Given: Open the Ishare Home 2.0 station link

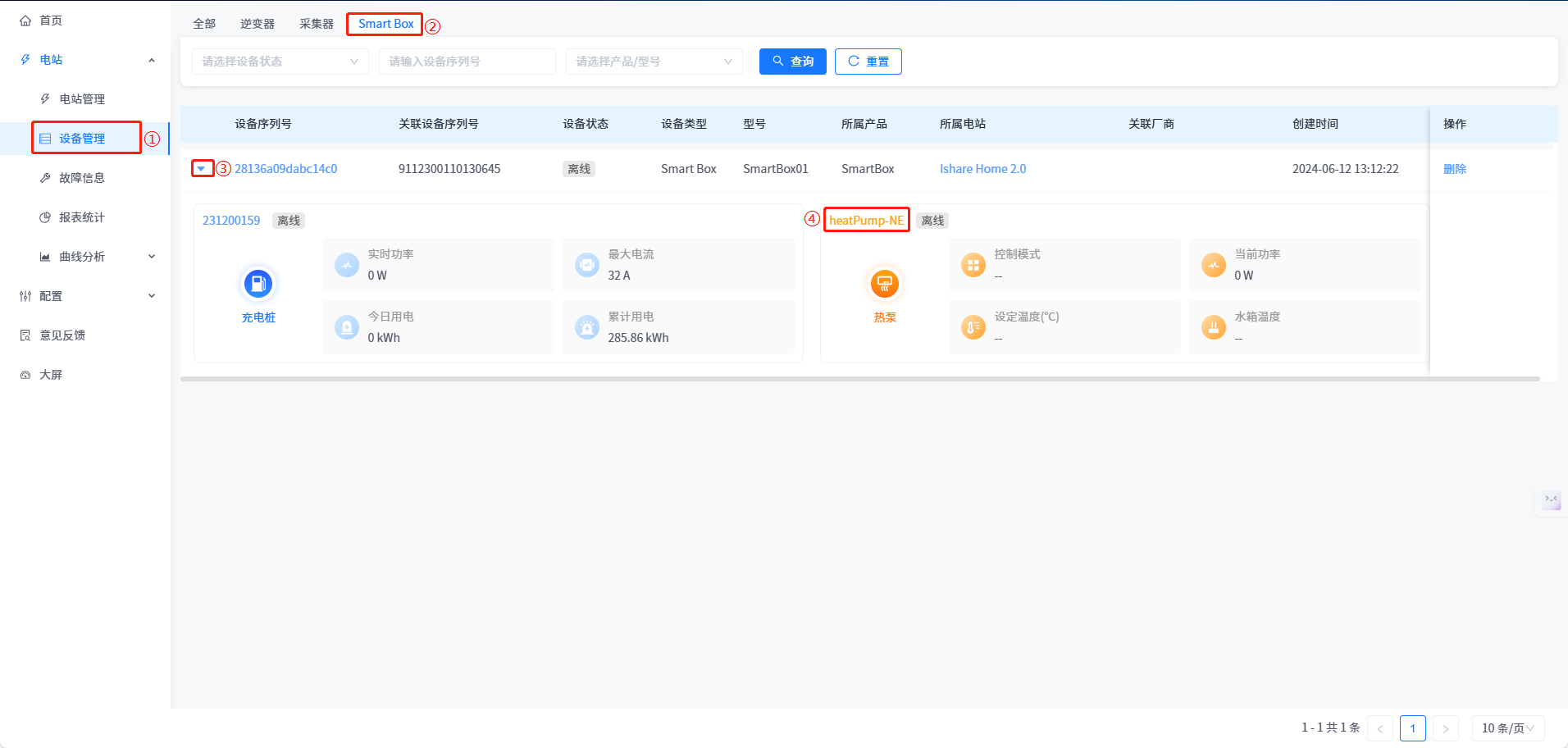Looking at the screenshot, I should tap(982, 169).
